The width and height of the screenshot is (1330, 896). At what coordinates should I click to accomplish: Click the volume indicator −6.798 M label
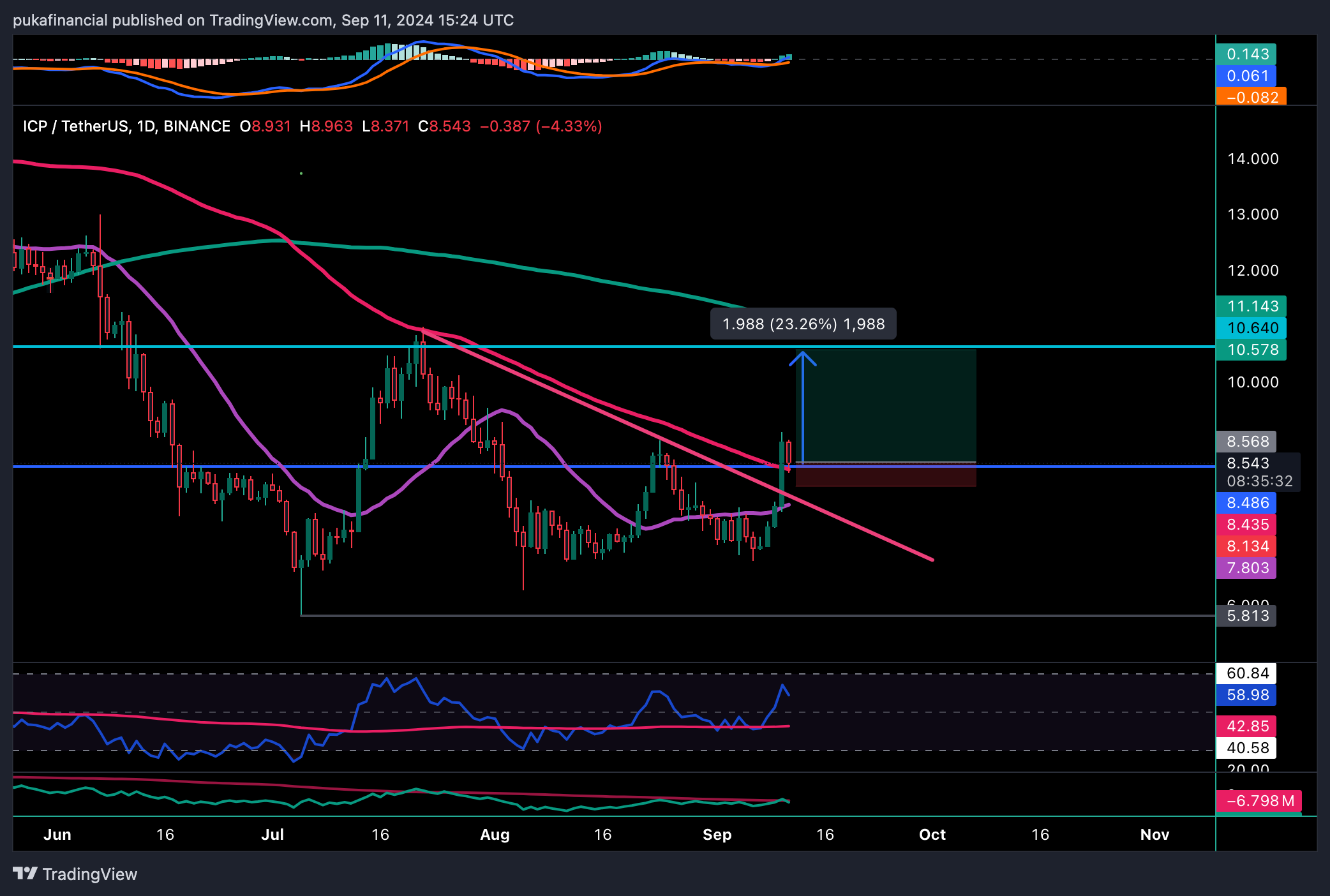(x=1259, y=801)
